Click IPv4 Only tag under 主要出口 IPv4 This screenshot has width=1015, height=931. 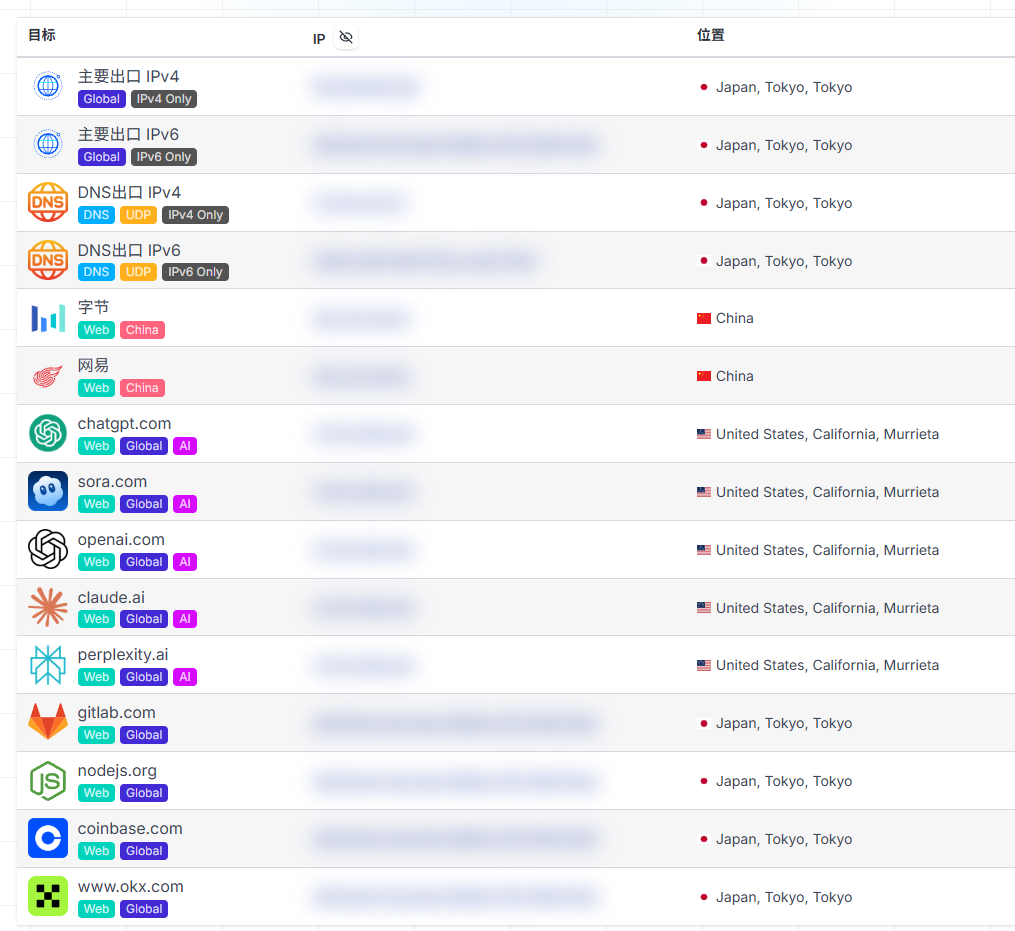(x=164, y=99)
